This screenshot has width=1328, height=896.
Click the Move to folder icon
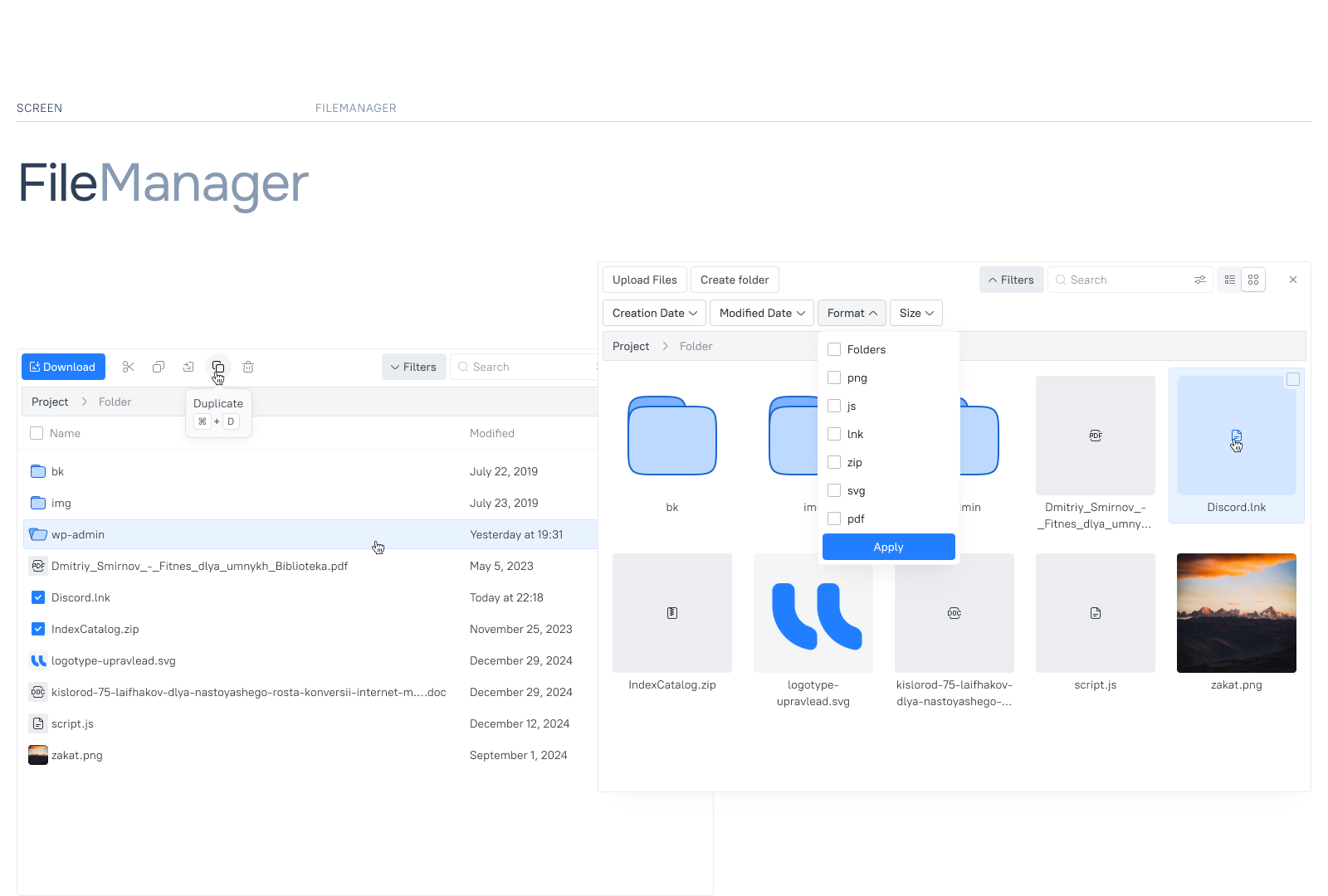pos(188,366)
